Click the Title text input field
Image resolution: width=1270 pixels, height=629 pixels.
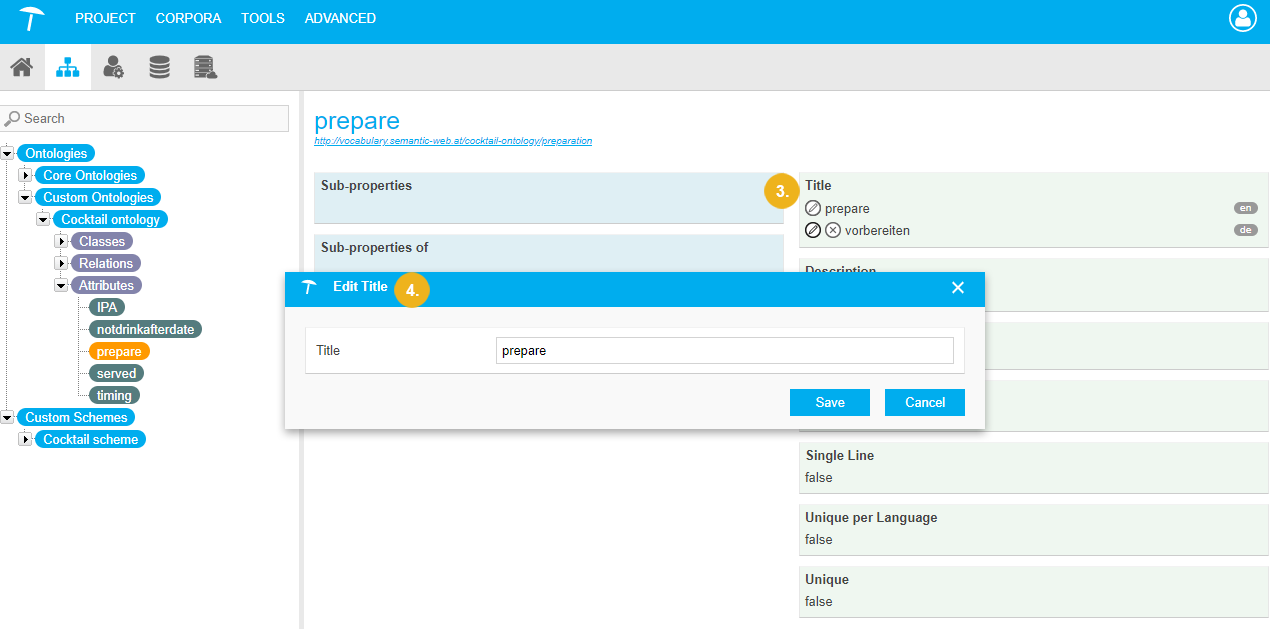tap(724, 350)
